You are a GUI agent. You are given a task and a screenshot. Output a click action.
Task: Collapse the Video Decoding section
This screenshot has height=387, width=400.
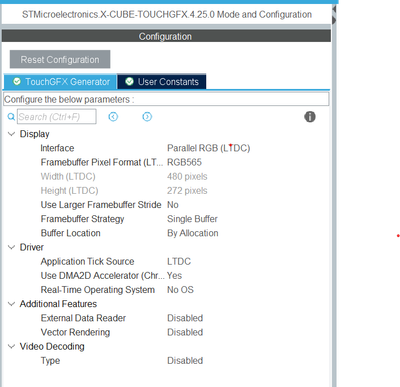point(11,346)
